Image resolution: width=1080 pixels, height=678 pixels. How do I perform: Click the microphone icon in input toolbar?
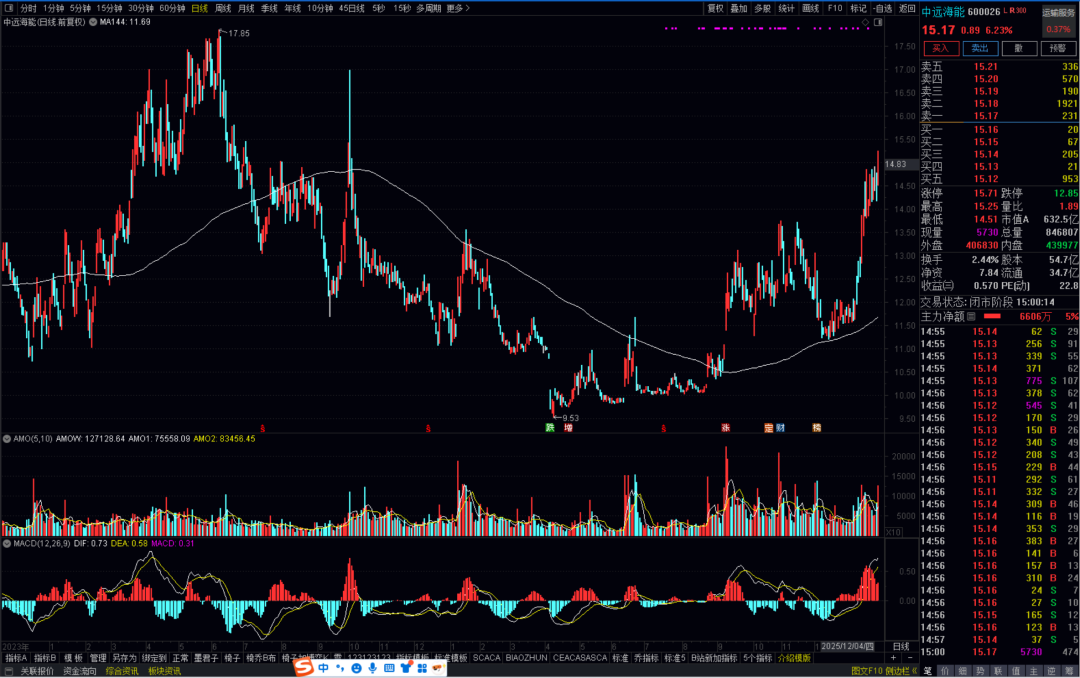[371, 667]
